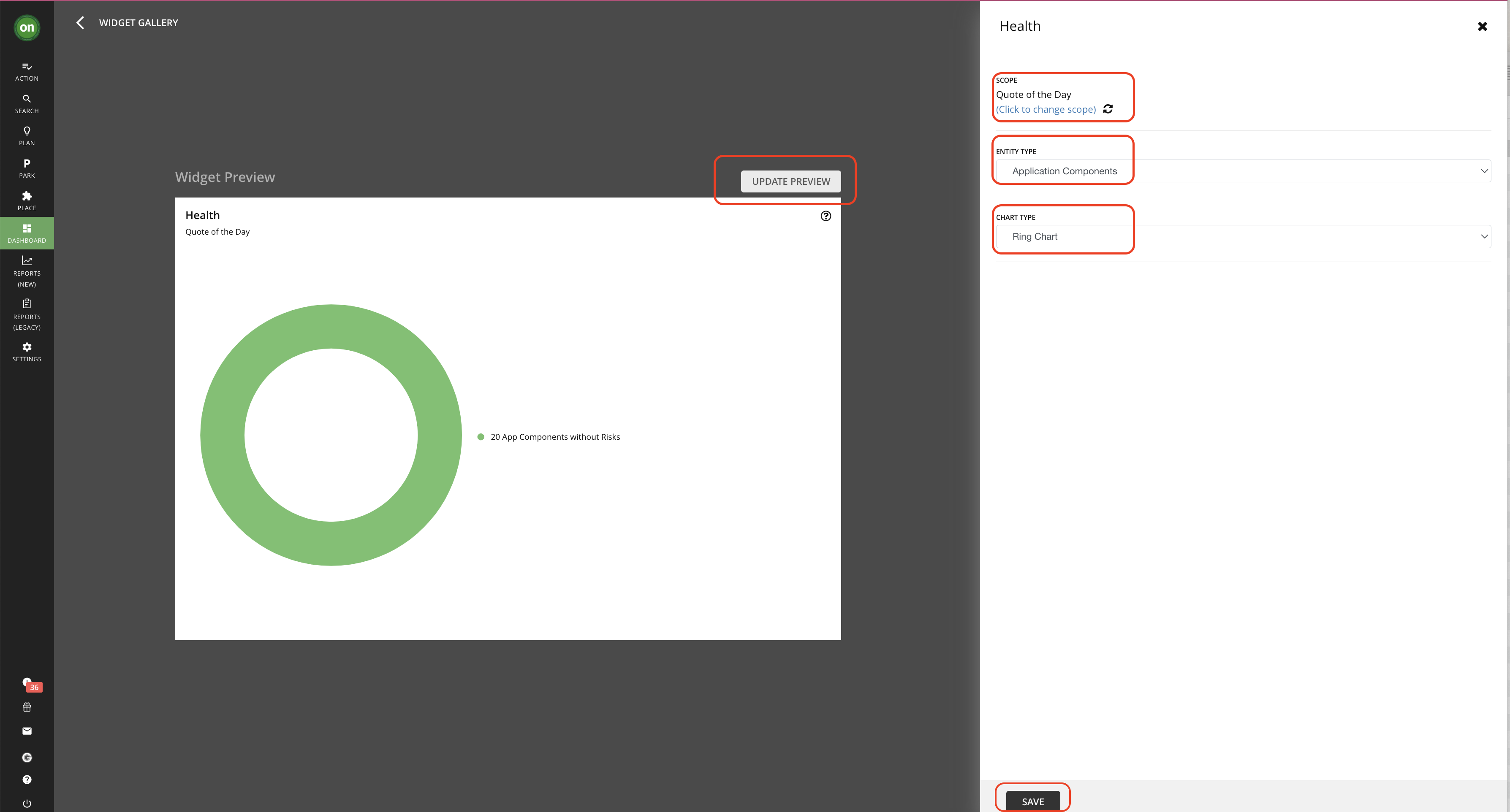This screenshot has height=812, width=1510.
Task: Open Reports (Legacy) in the sidebar
Action: pyautogui.click(x=26, y=314)
